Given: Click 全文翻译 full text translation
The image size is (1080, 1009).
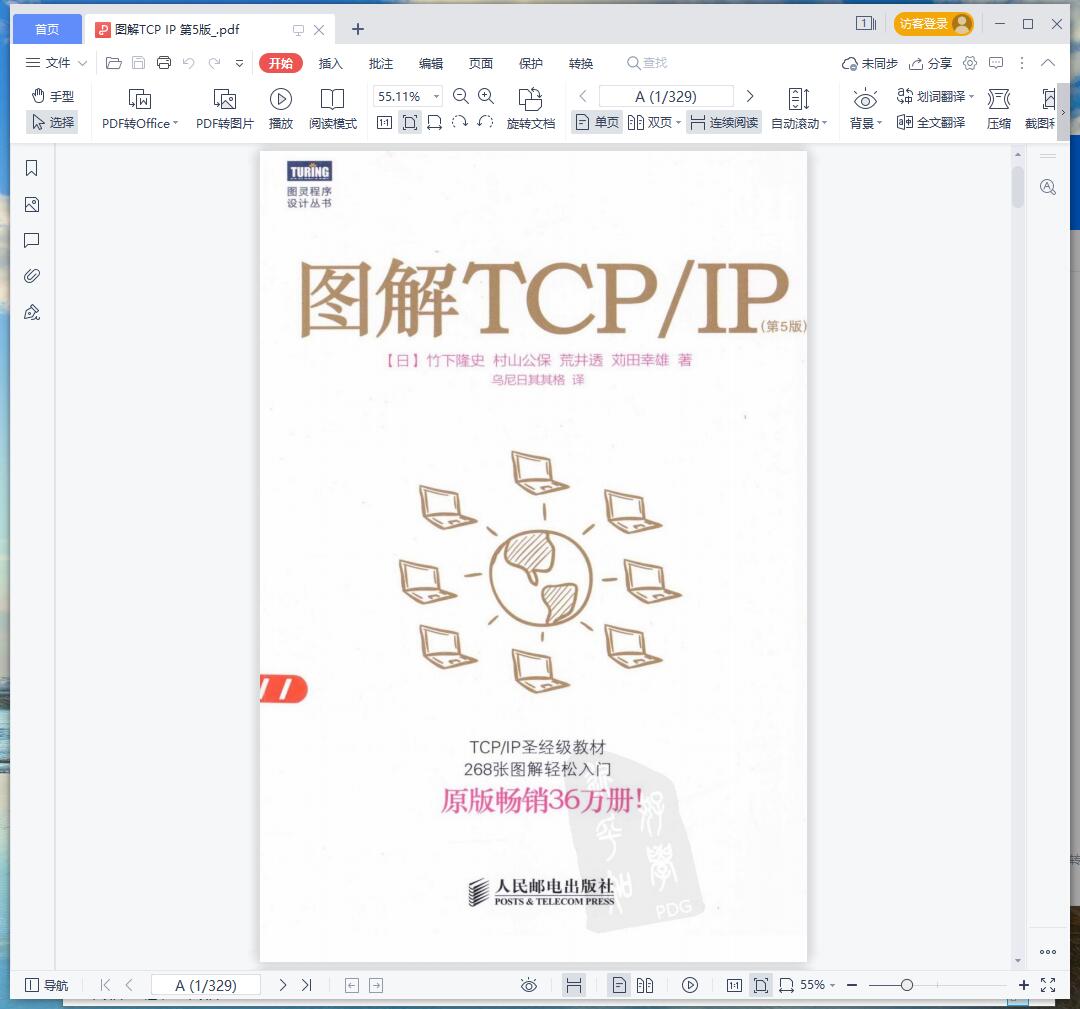Looking at the screenshot, I should [931, 123].
